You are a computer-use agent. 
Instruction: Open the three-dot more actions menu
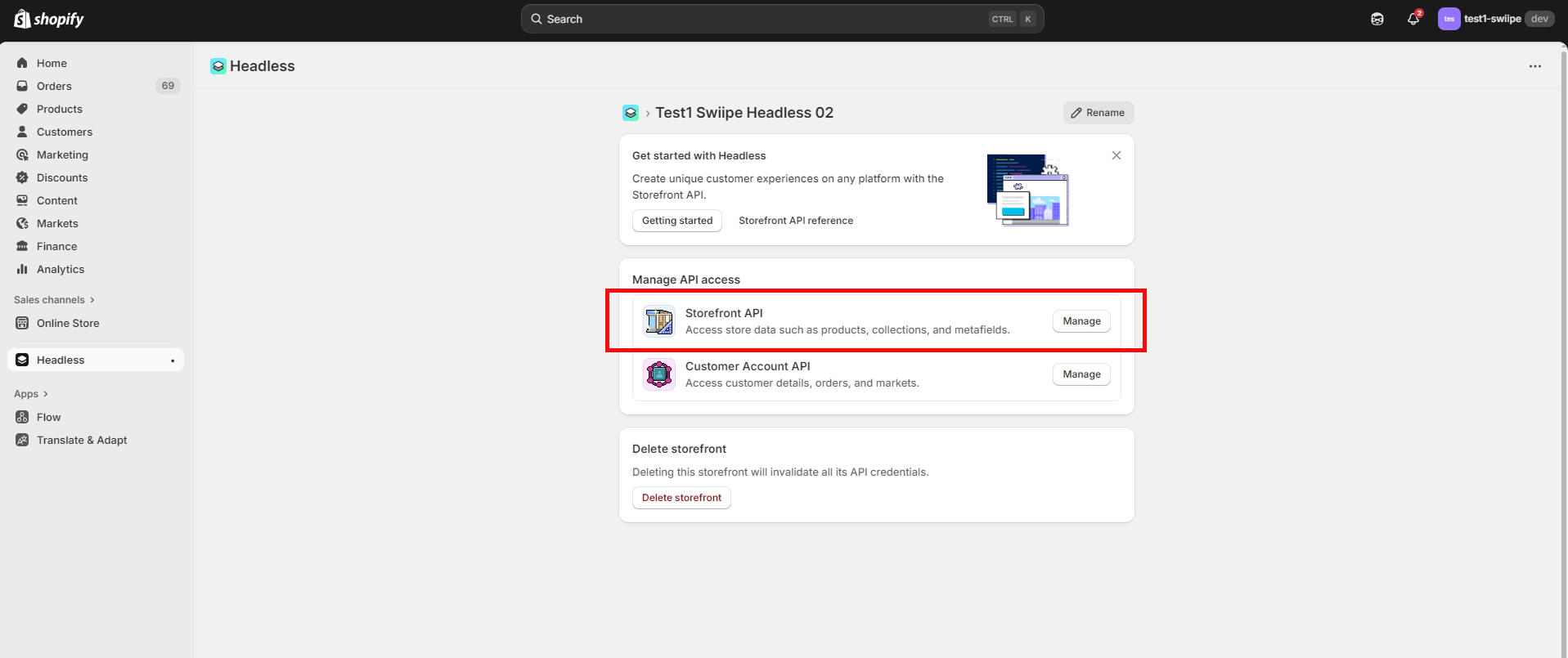[x=1534, y=66]
